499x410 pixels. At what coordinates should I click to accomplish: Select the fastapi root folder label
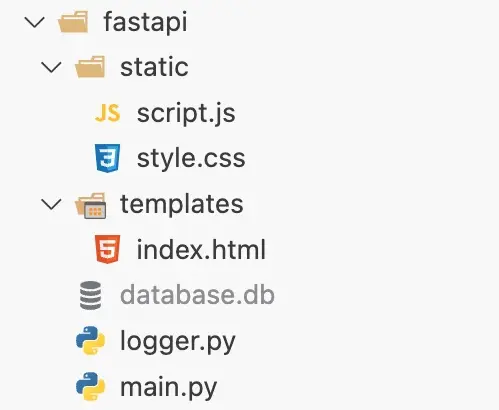pyautogui.click(x=145, y=22)
